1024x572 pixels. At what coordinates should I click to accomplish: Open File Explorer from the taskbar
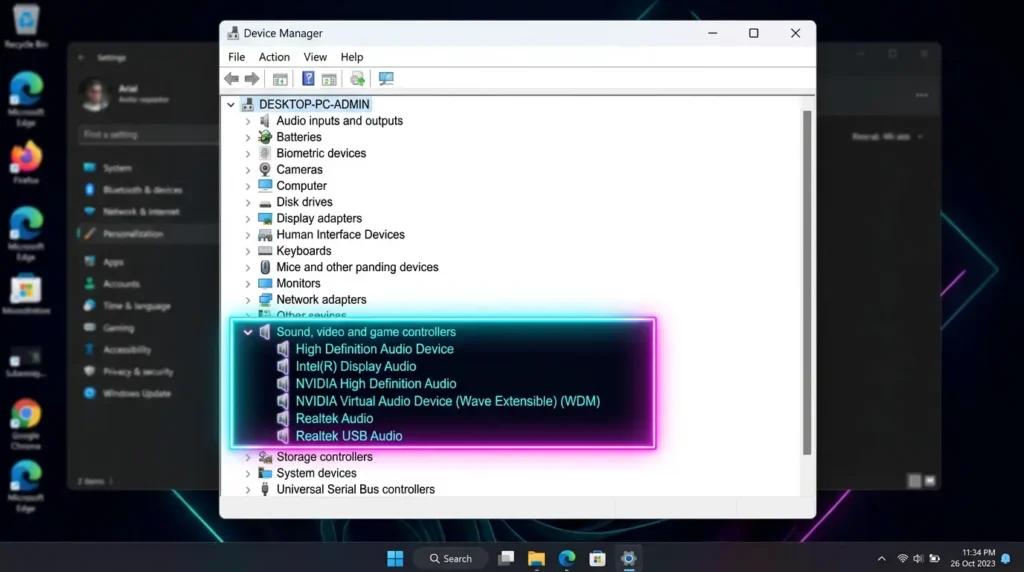[536, 558]
